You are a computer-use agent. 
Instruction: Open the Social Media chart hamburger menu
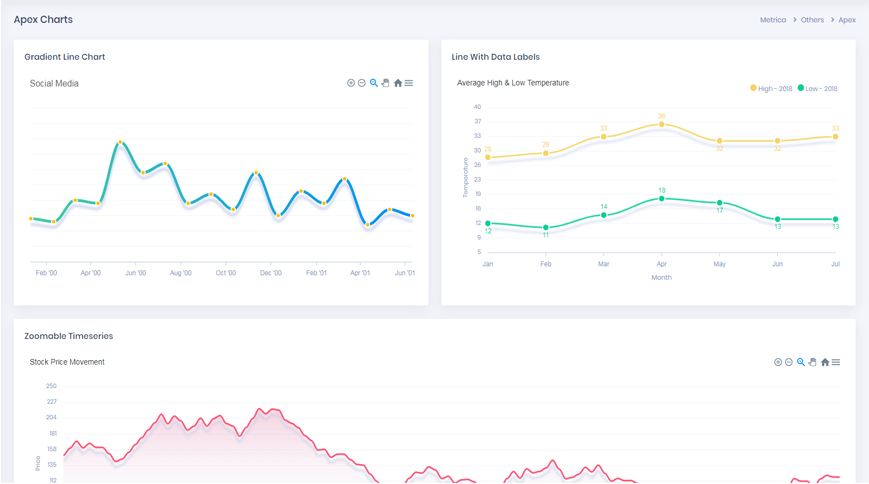(409, 83)
